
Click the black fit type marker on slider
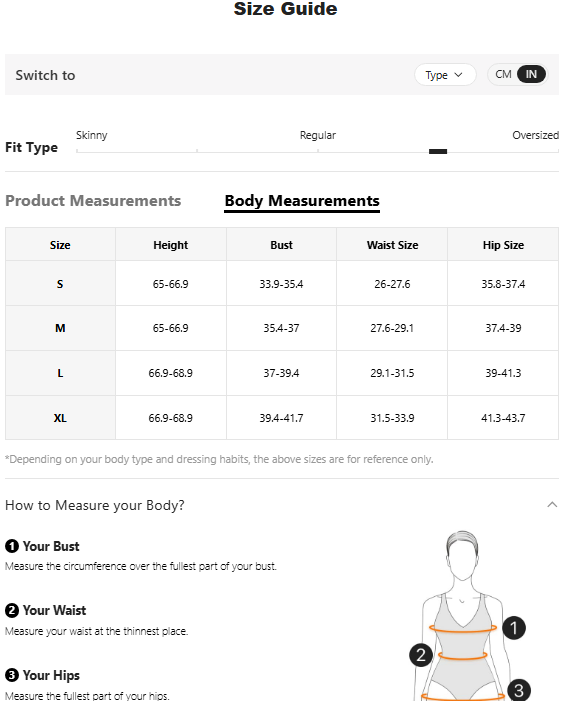(438, 151)
